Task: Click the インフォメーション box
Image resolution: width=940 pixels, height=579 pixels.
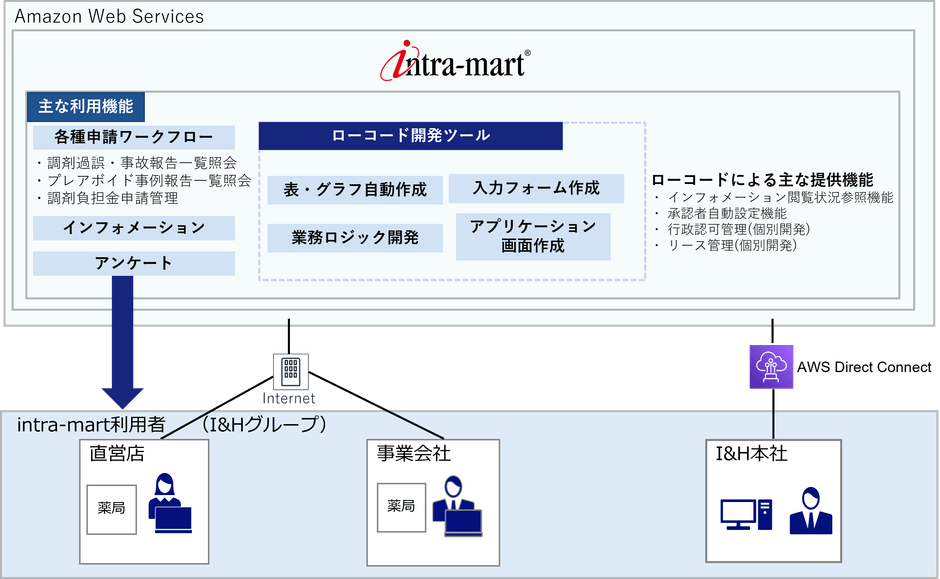Action: point(134,228)
